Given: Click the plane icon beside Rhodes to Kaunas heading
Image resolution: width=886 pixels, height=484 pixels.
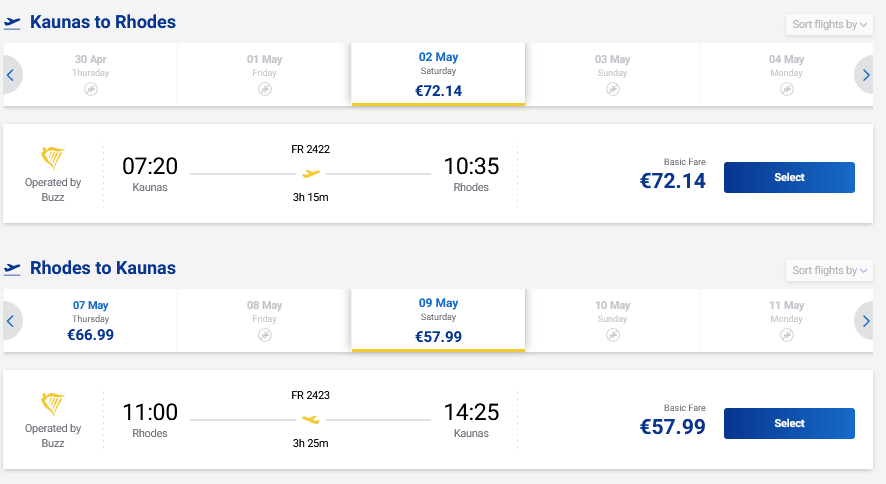Looking at the screenshot, I should click(x=13, y=269).
